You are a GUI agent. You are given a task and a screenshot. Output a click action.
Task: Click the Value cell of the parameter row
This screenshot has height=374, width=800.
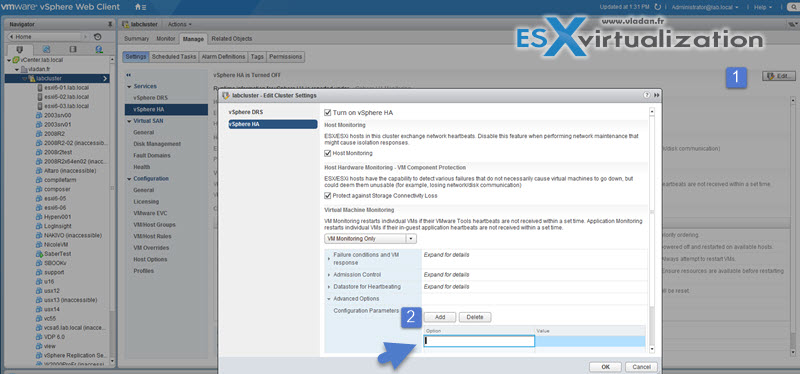click(590, 341)
